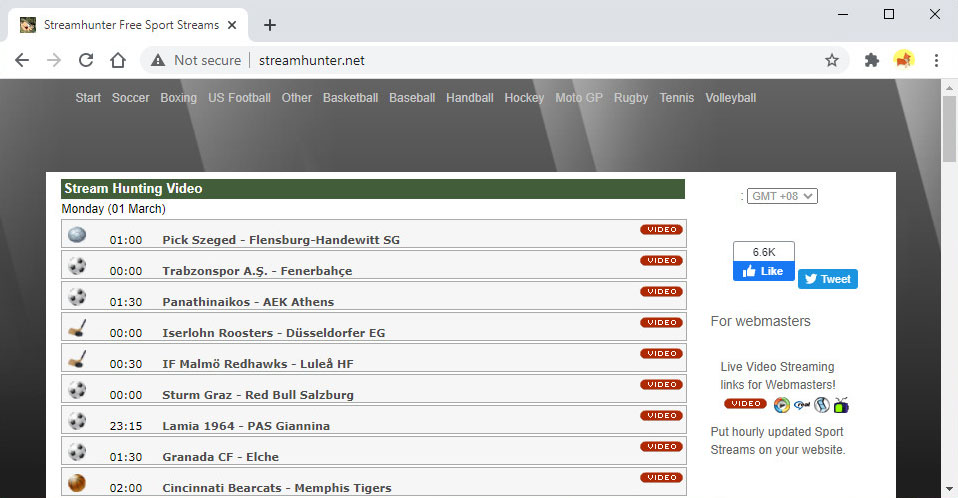This screenshot has height=498, width=958.
Task: Open the Tennis category
Action: 677,98
